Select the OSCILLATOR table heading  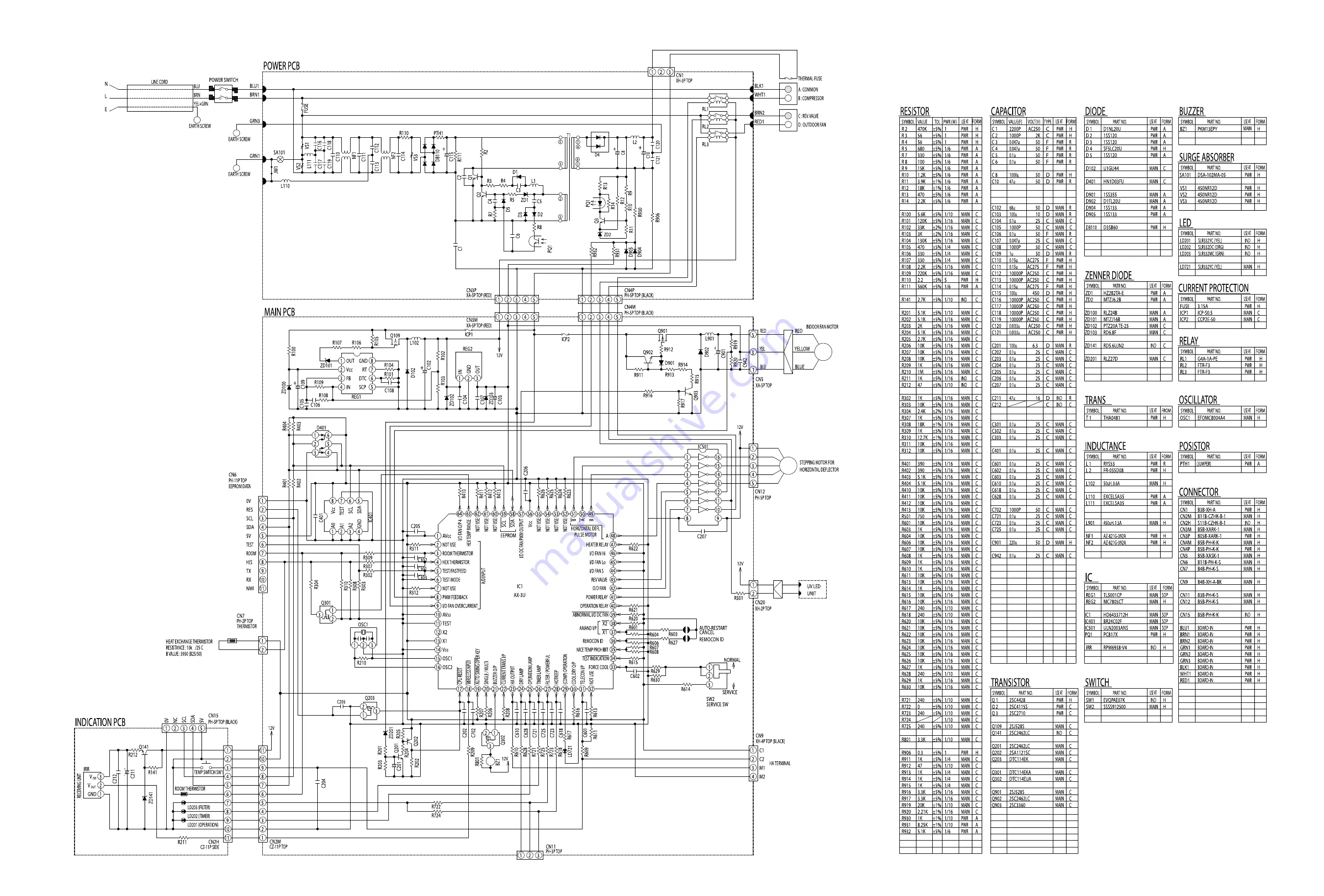tap(1198, 400)
